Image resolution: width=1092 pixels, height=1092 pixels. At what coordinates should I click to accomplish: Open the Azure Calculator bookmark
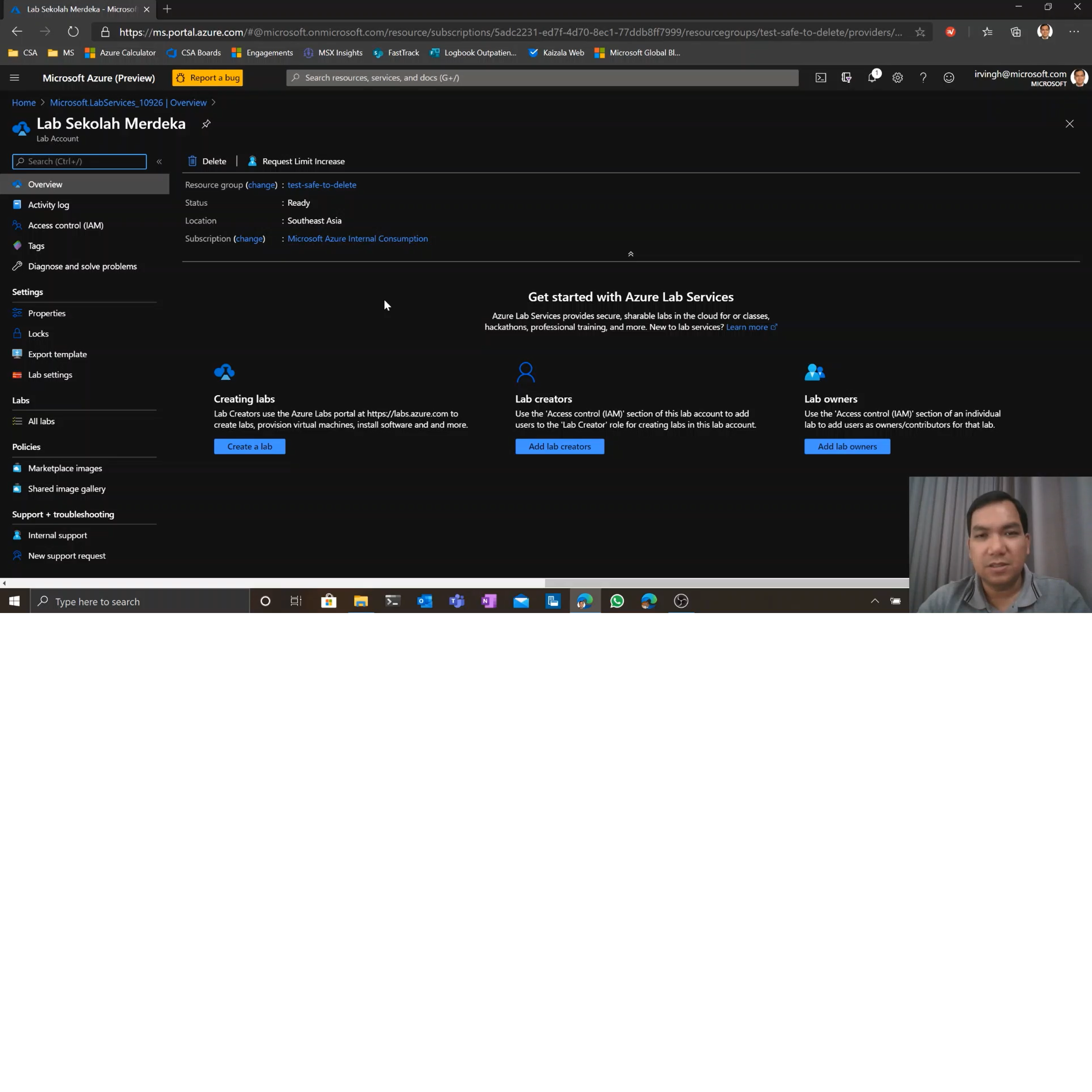pos(120,53)
